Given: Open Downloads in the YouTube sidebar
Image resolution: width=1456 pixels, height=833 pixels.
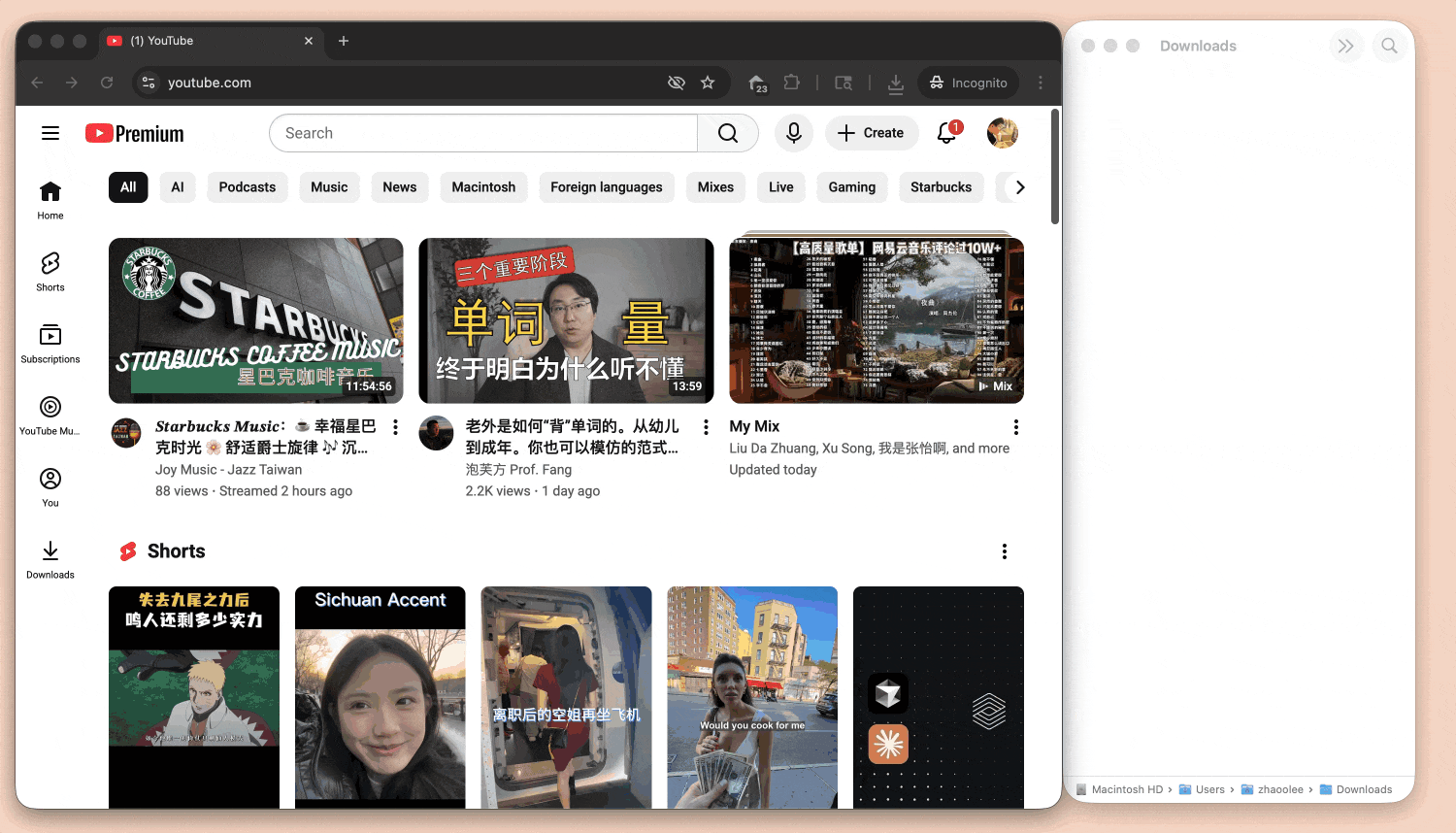Looking at the screenshot, I should 50,558.
